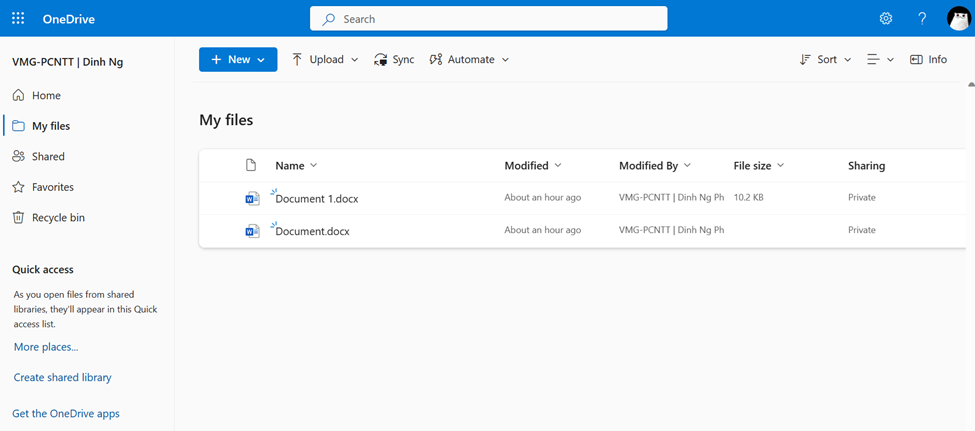Image resolution: width=975 pixels, height=431 pixels.
Task: Click Get the OneDrive apps link
Action: coord(66,414)
